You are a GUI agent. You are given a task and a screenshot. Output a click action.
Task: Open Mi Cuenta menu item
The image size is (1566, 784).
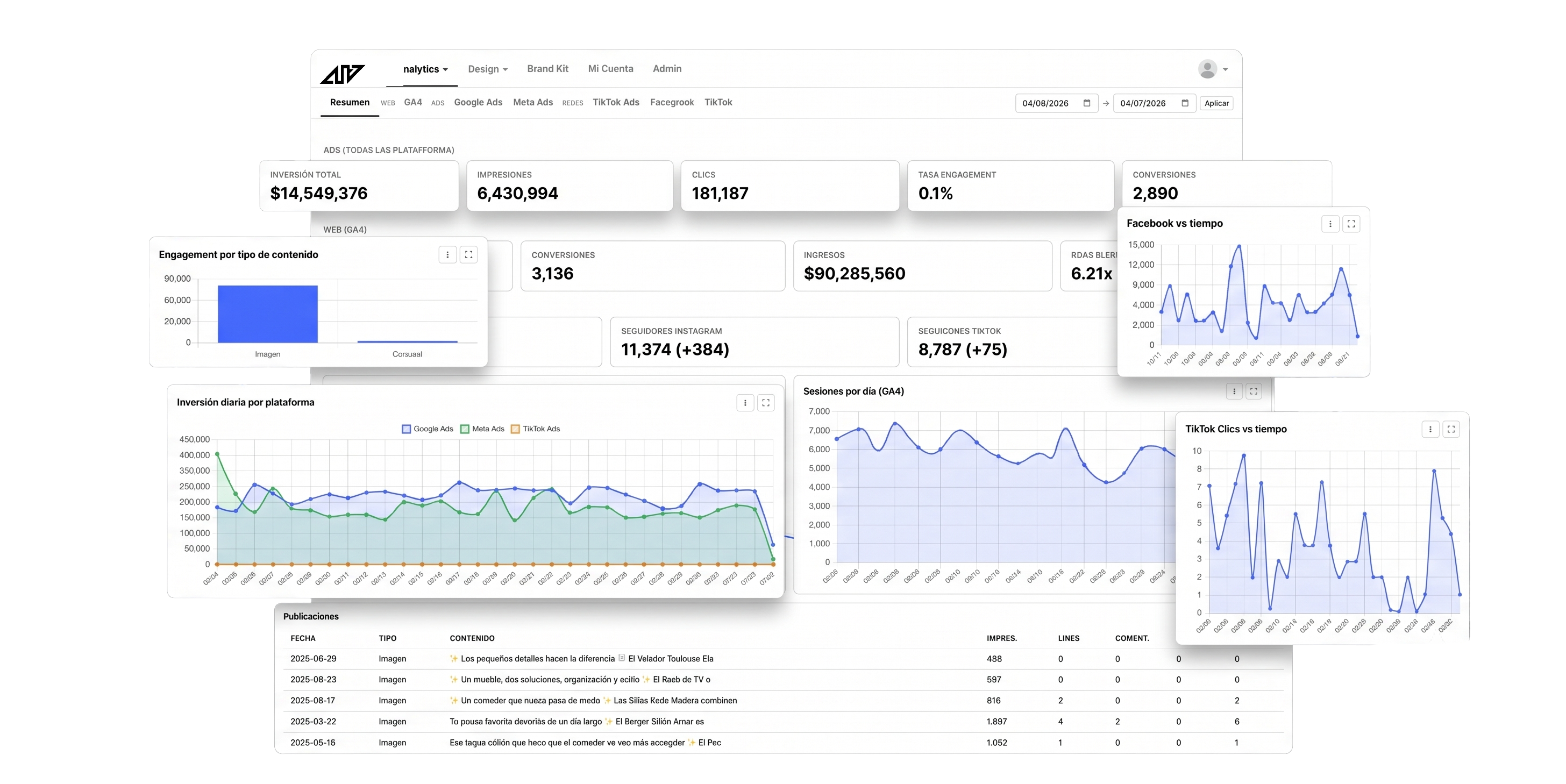610,69
